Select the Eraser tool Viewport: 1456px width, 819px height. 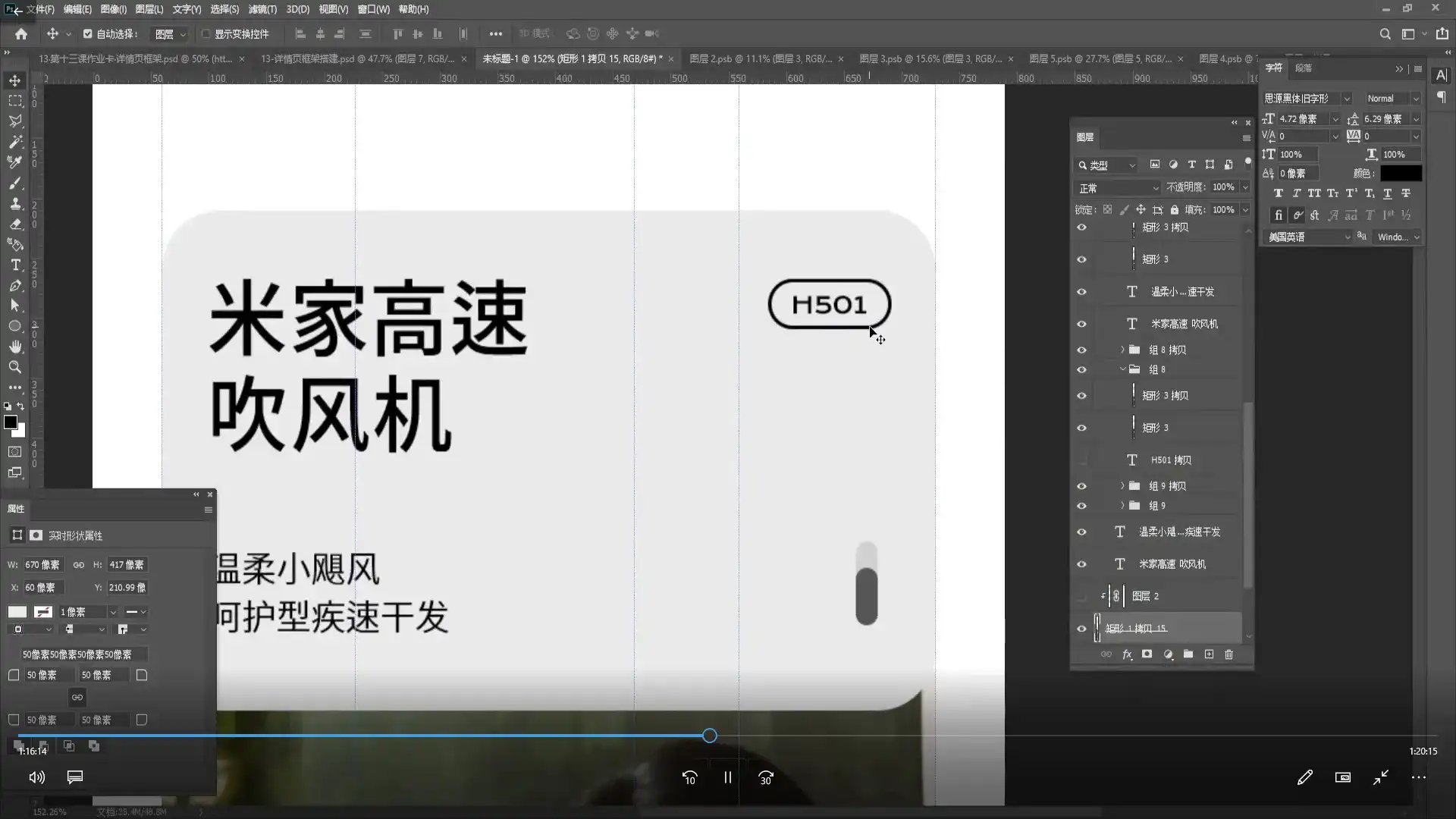pyautogui.click(x=15, y=224)
